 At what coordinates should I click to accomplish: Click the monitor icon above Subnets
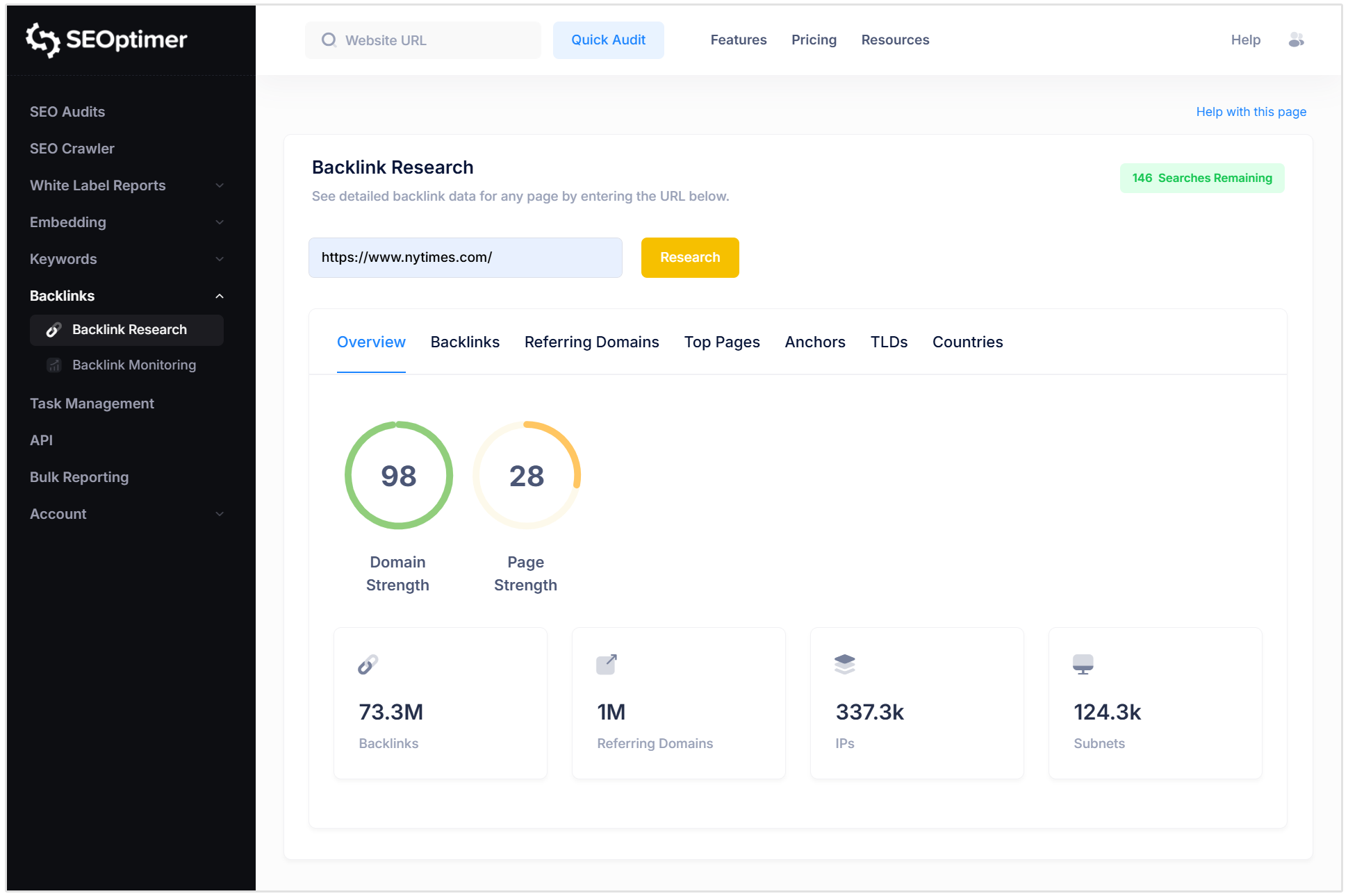point(1083,665)
